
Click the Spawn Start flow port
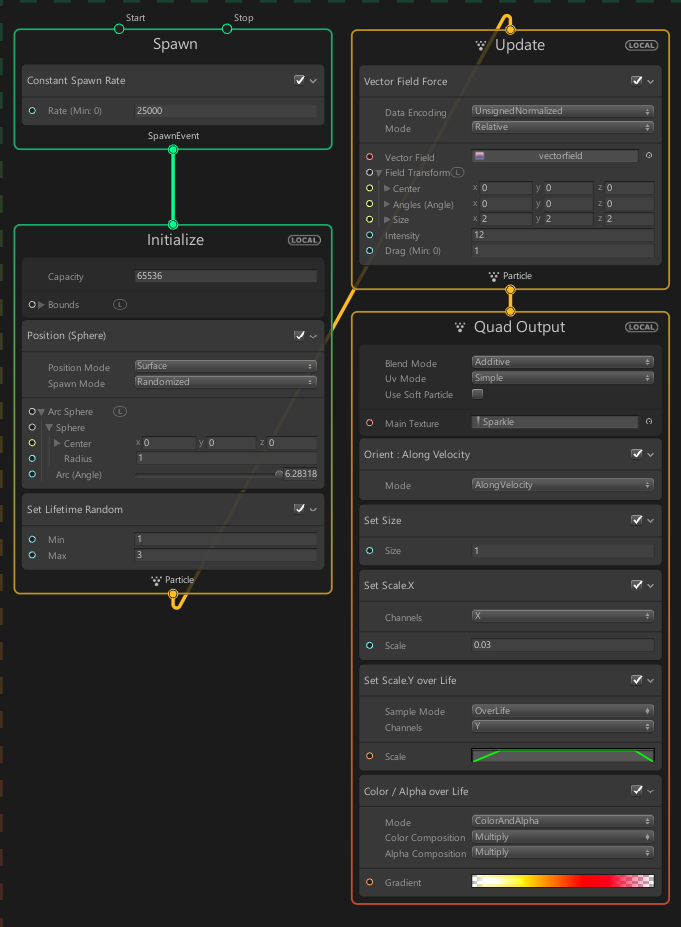tap(119, 29)
